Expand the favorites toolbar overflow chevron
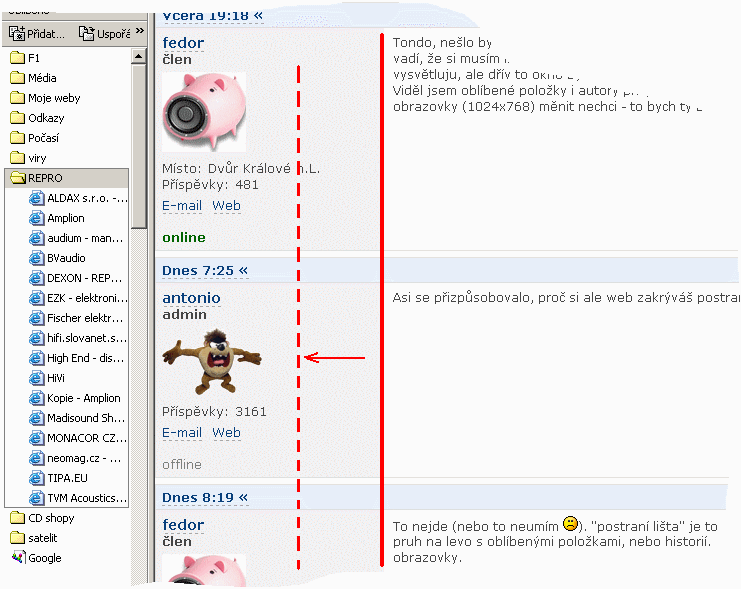Viewport: 741px width, 589px height. tap(139, 31)
